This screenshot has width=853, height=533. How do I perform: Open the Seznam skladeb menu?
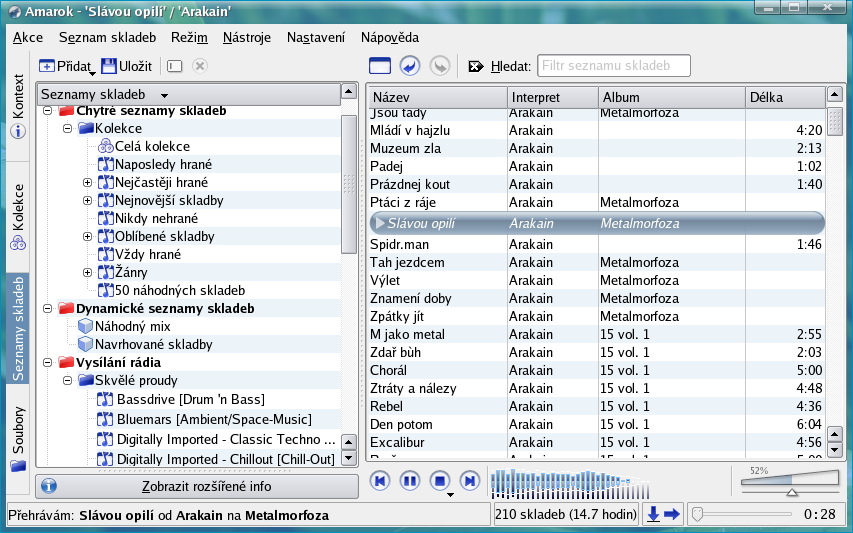pyautogui.click(x=107, y=38)
